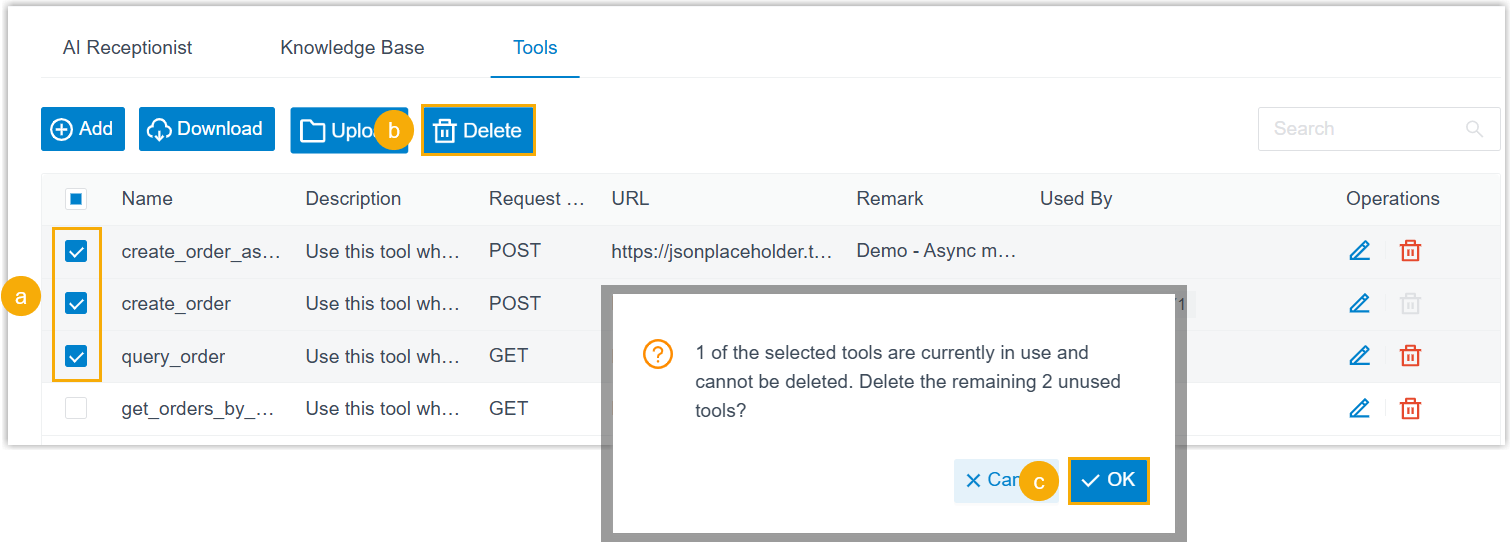The image size is (1511, 542).
Task: Switch to the AI Receptionist tab
Action: pyautogui.click(x=127, y=47)
